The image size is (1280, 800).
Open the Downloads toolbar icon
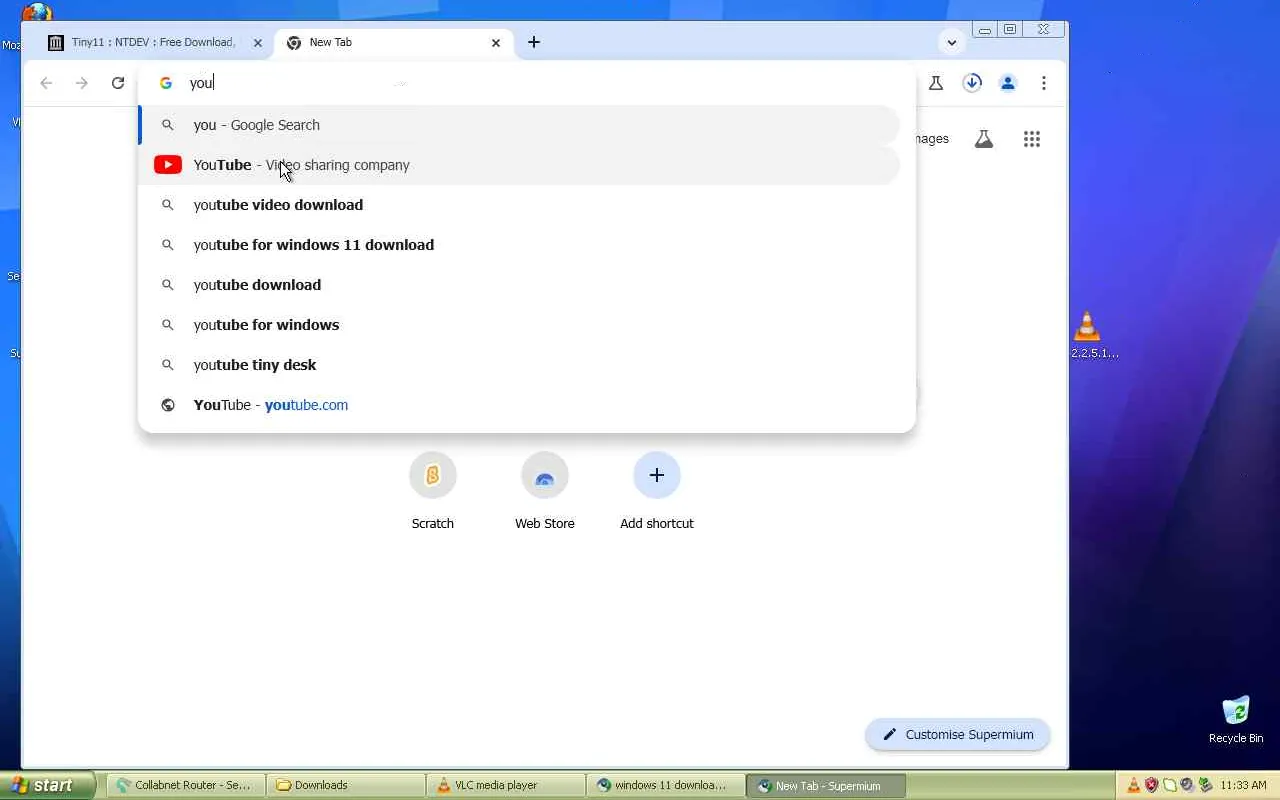click(x=972, y=83)
